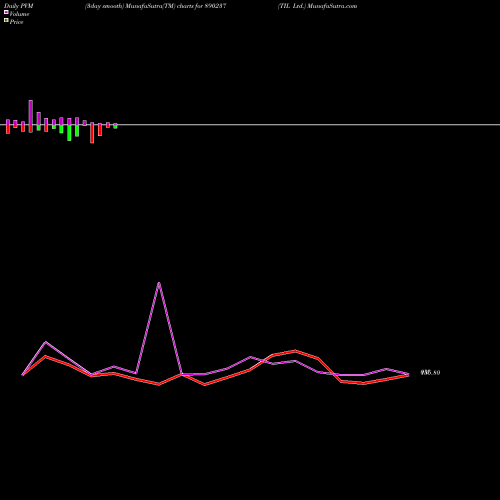The width and height of the screenshot is (500, 500).
Task: Click the peak of the magenta volume line
Action: [159, 283]
